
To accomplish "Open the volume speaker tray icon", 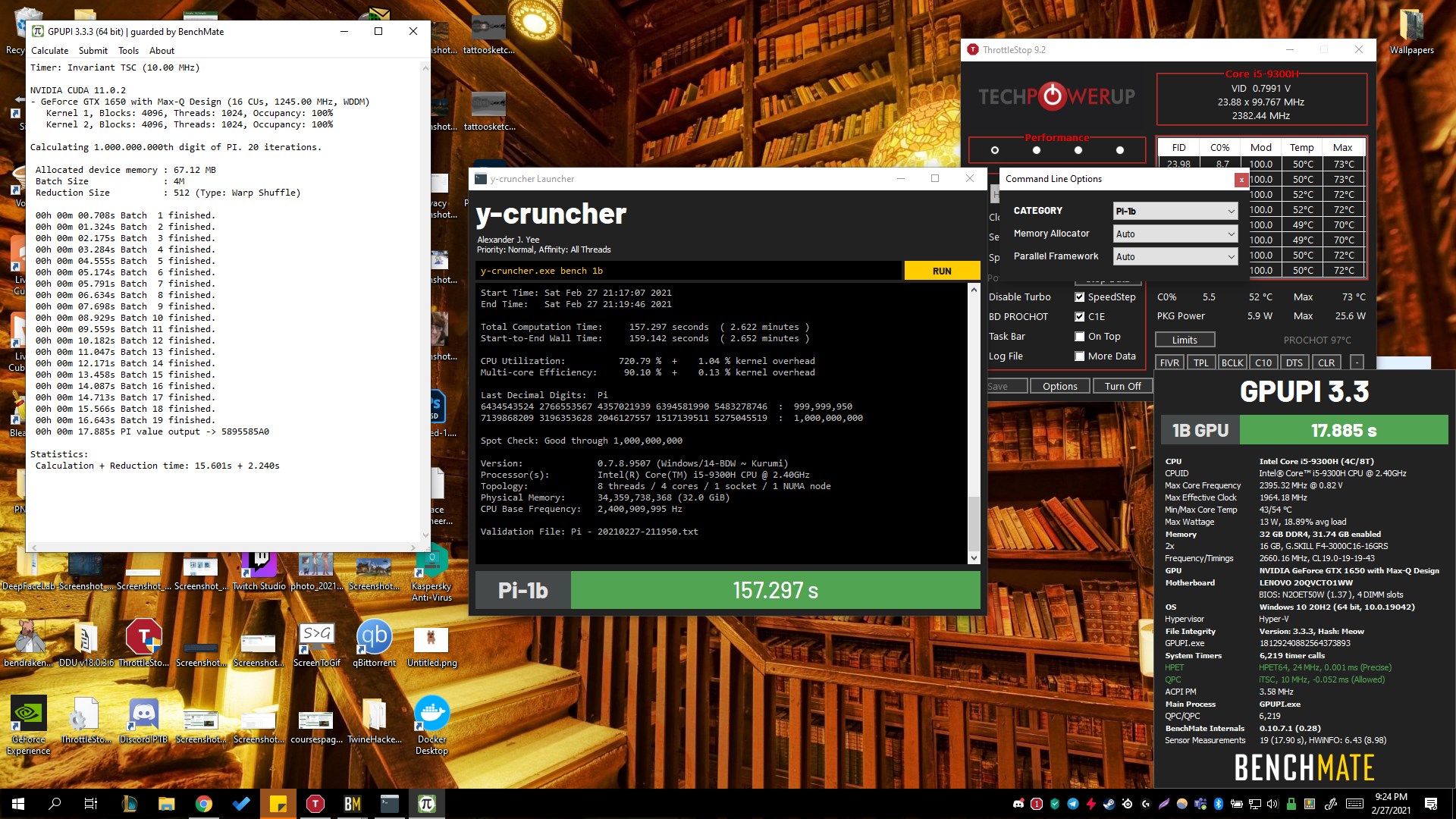I will point(1272,804).
